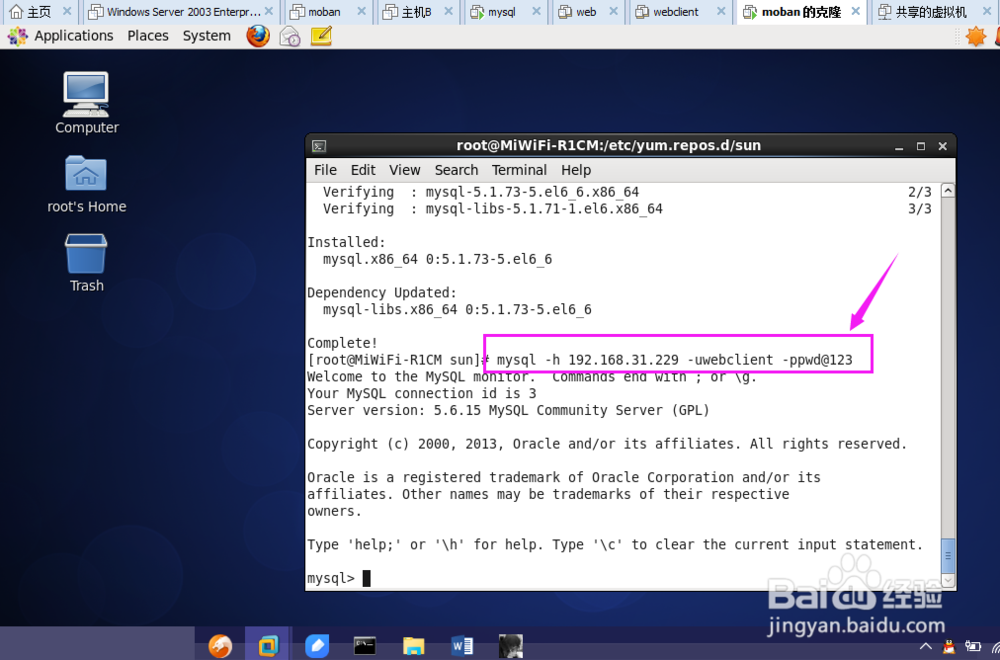The image size is (1000, 660).
Task: Open File Explorer from the taskbar
Action: 413,646
